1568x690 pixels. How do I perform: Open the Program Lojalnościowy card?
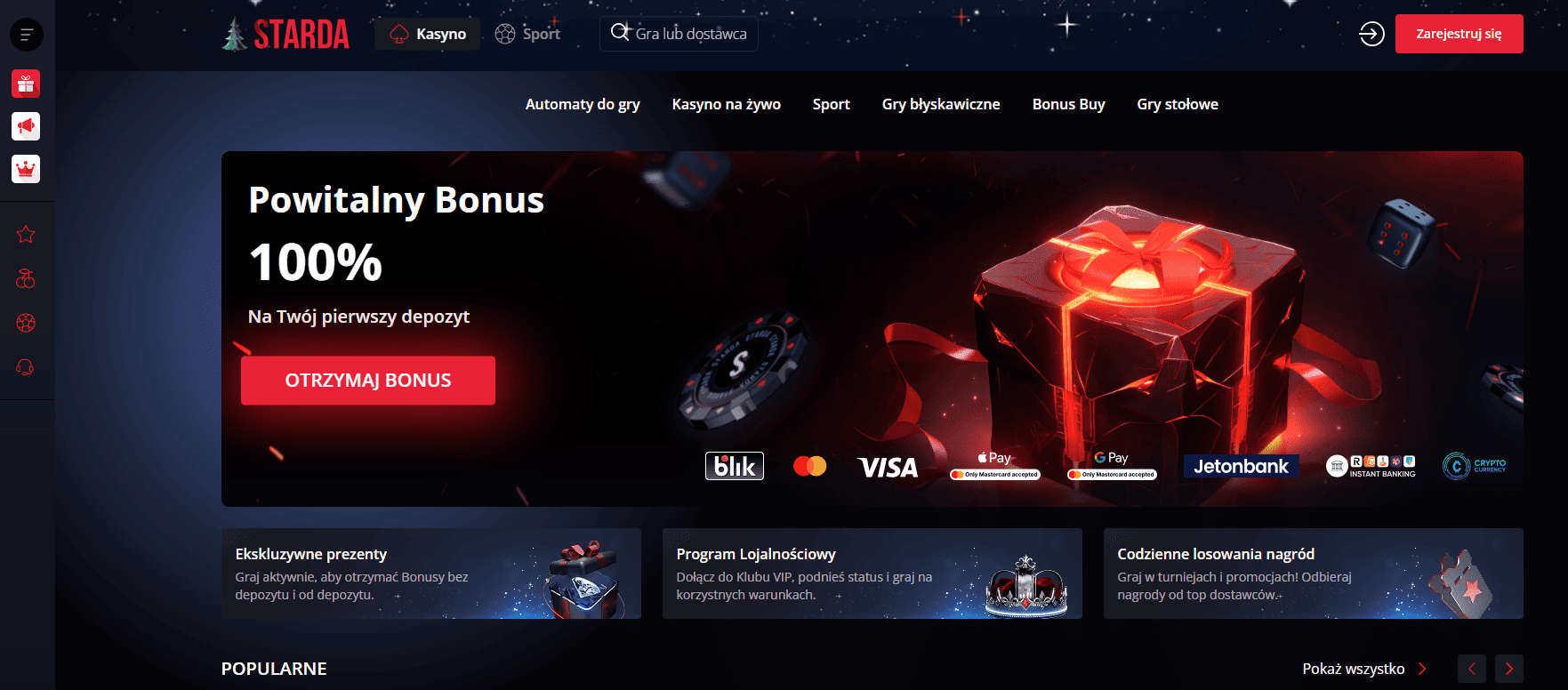click(872, 574)
